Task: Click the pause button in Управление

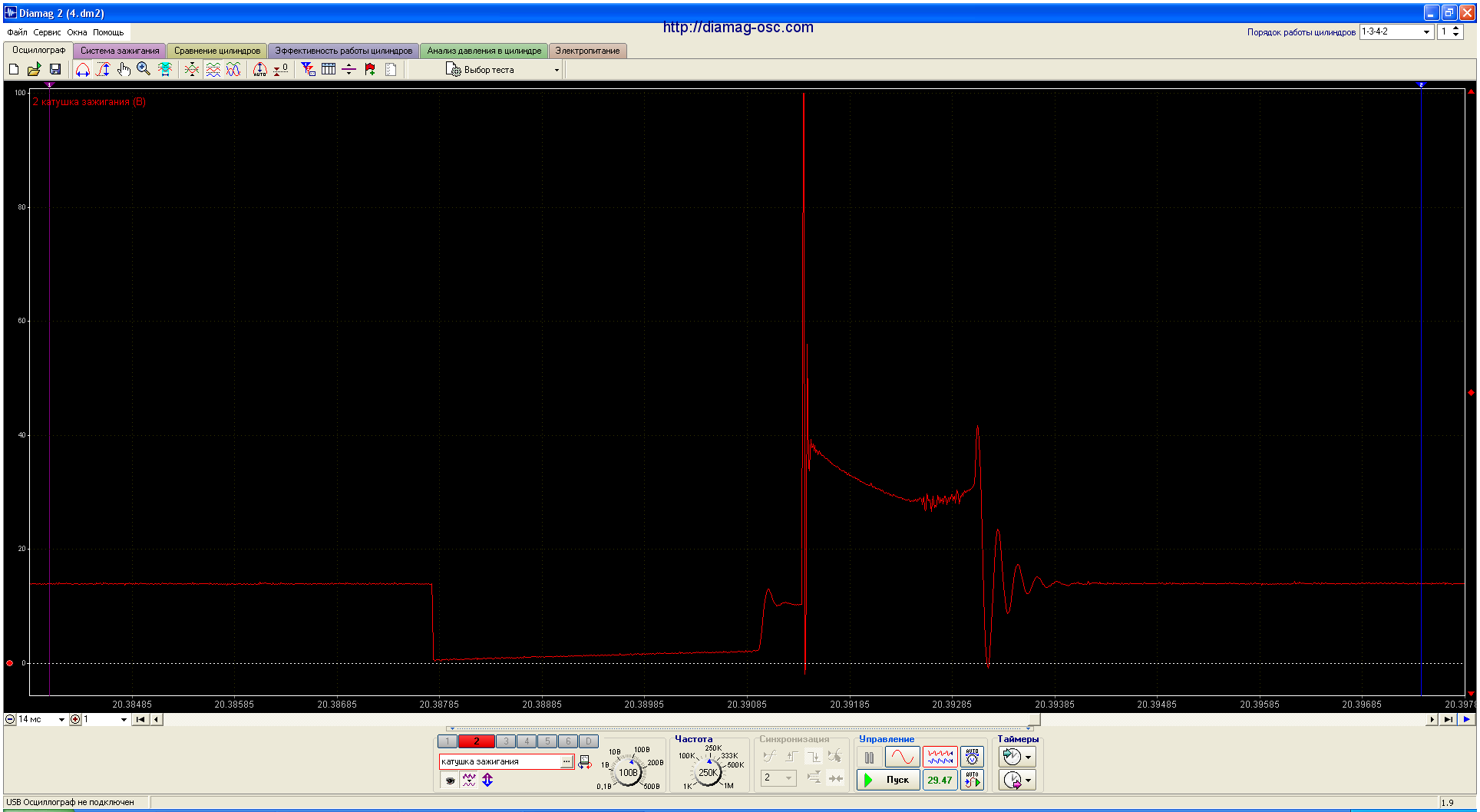Action: pos(869,758)
